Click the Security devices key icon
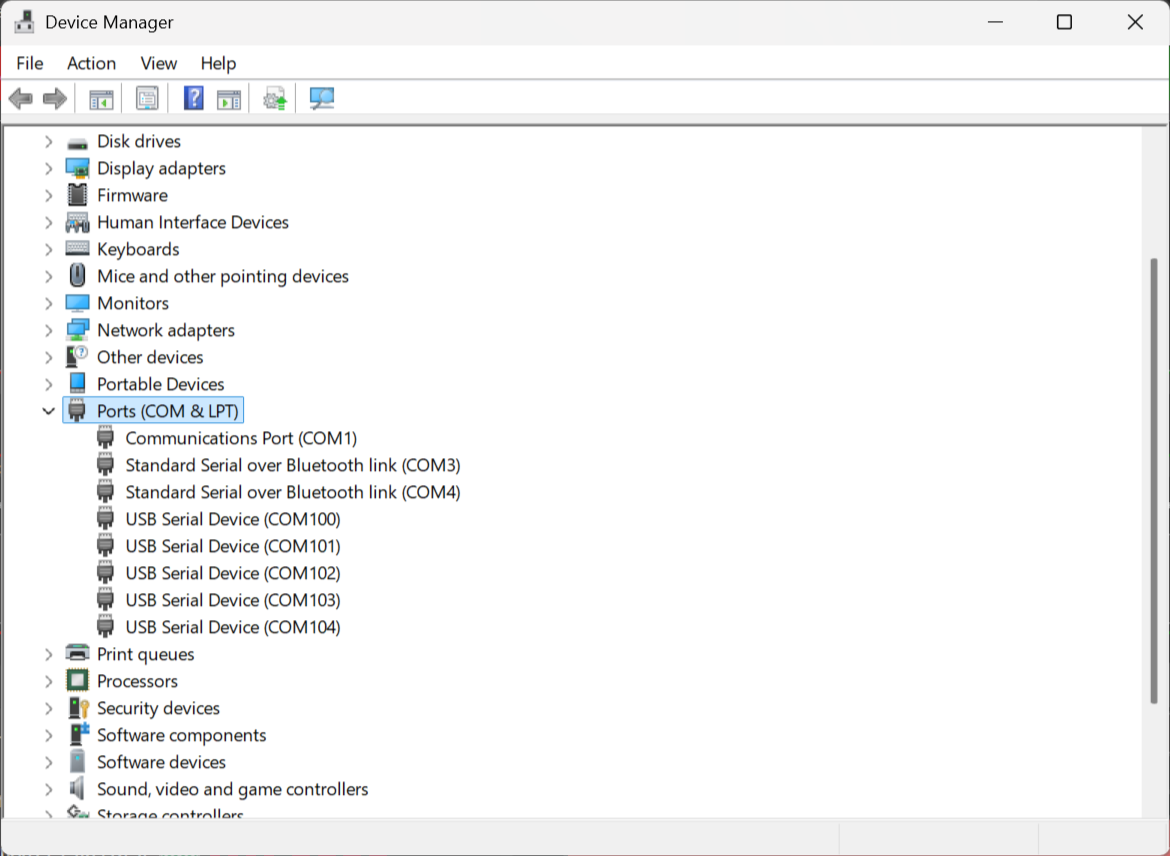Image resolution: width=1170 pixels, height=856 pixels. click(78, 707)
